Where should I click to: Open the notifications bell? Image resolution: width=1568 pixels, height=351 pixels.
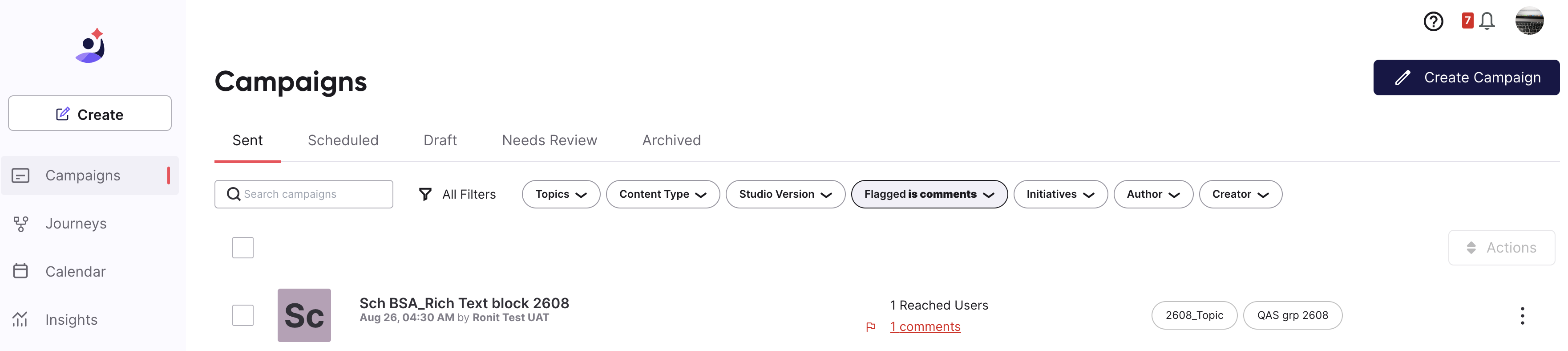[x=1487, y=21]
